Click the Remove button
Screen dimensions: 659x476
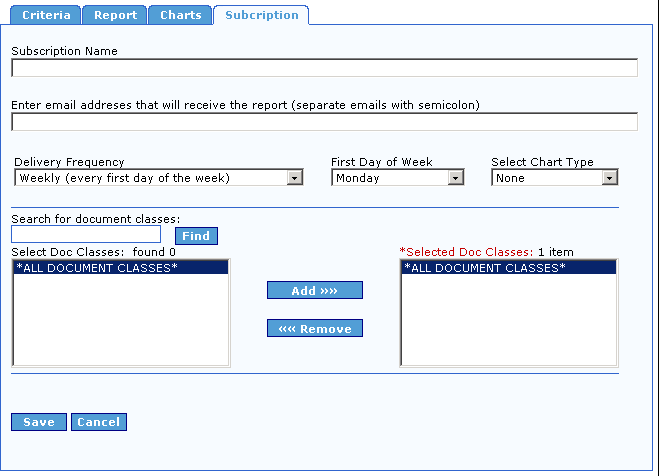[x=315, y=328]
